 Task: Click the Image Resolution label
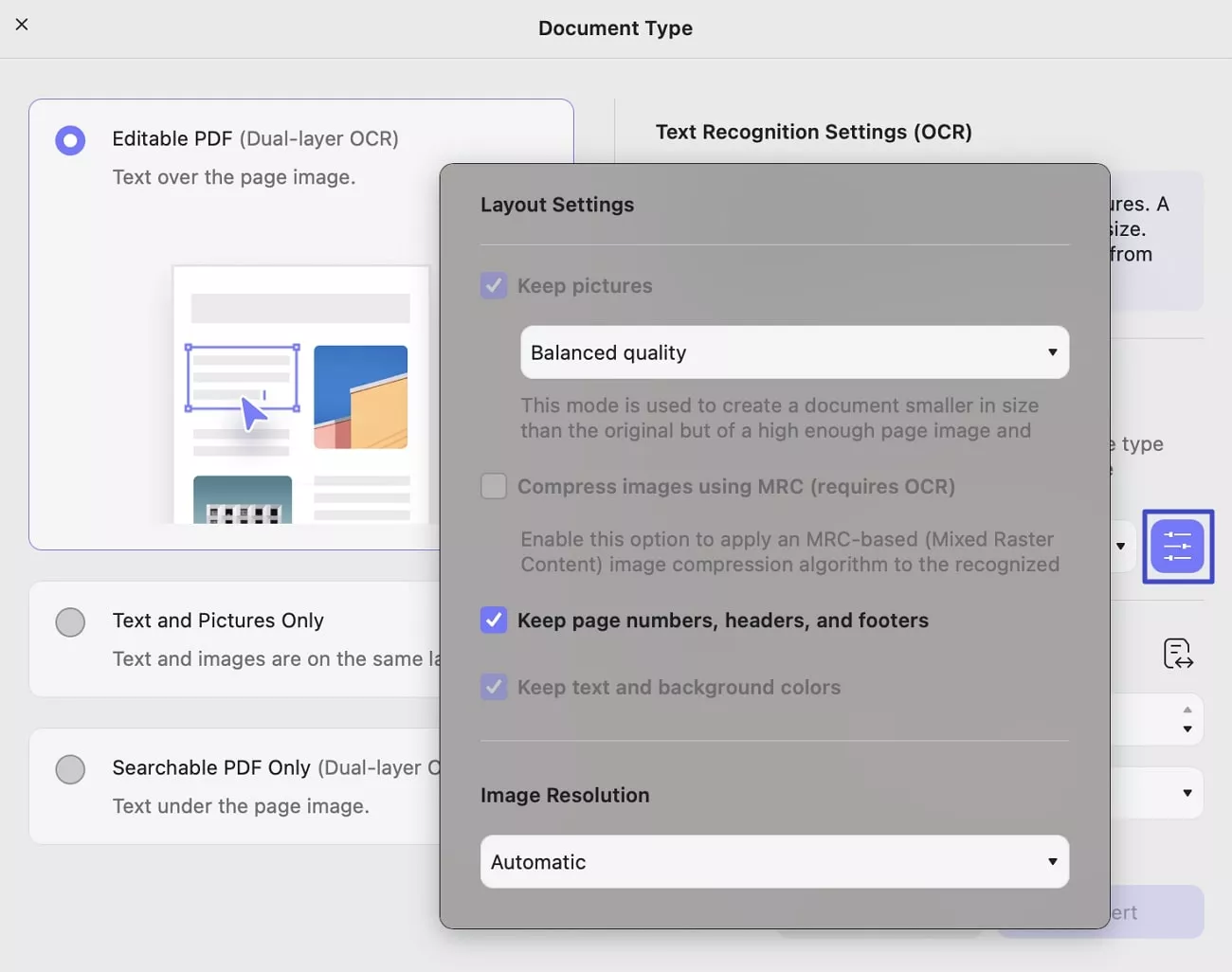(x=565, y=795)
